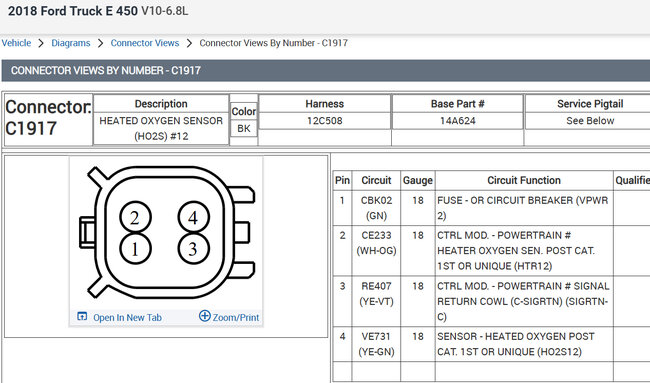Click the Harness column header

click(x=325, y=104)
